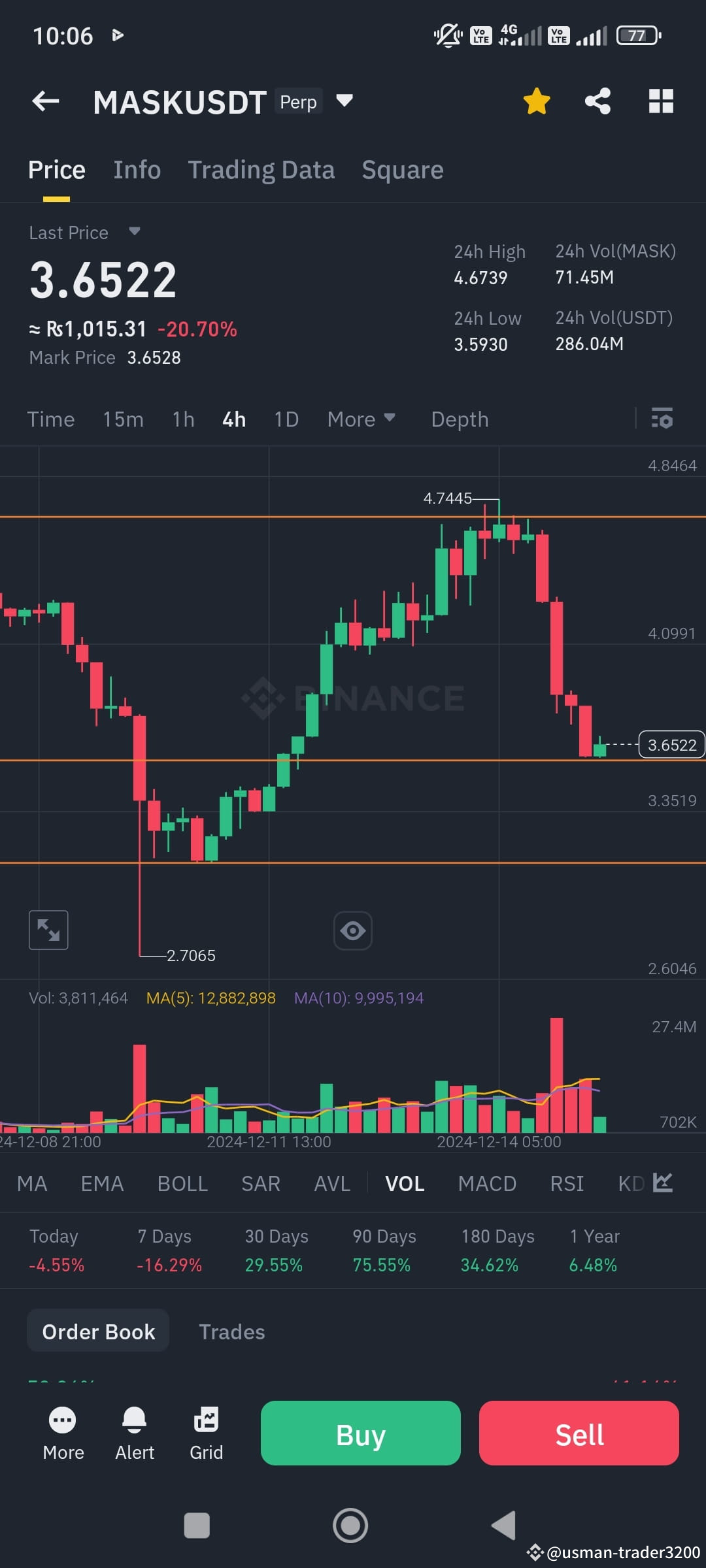
Task: Expand the Last Price dropdown
Action: click(x=133, y=232)
